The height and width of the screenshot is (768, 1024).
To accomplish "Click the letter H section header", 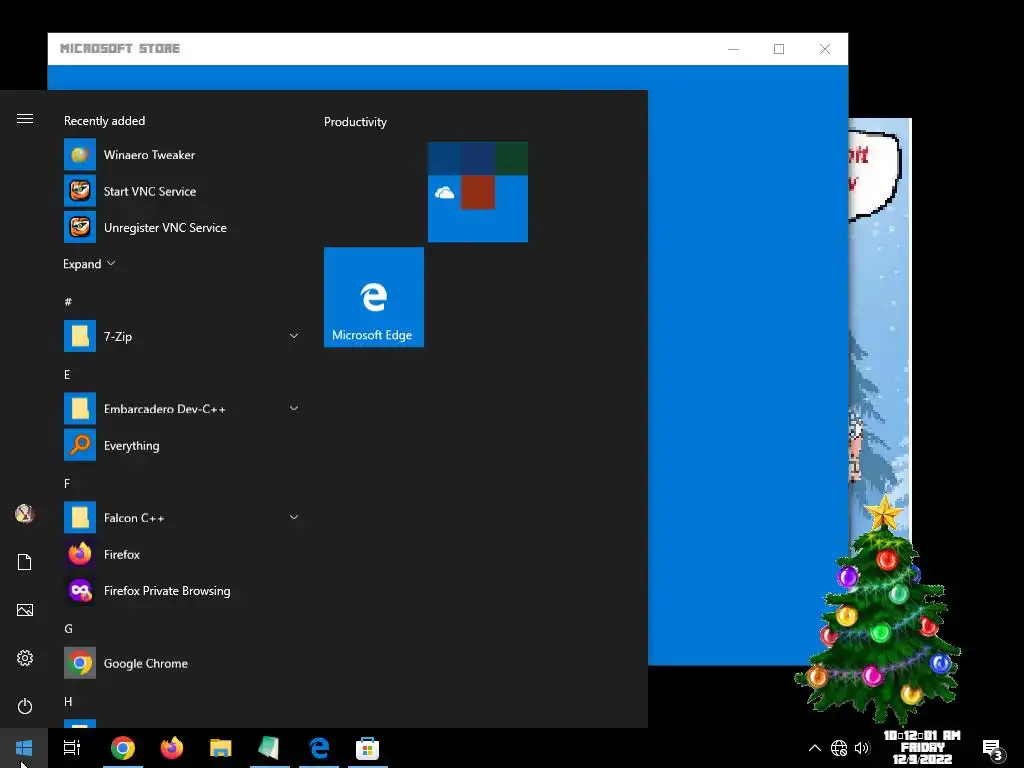I will tap(68, 702).
